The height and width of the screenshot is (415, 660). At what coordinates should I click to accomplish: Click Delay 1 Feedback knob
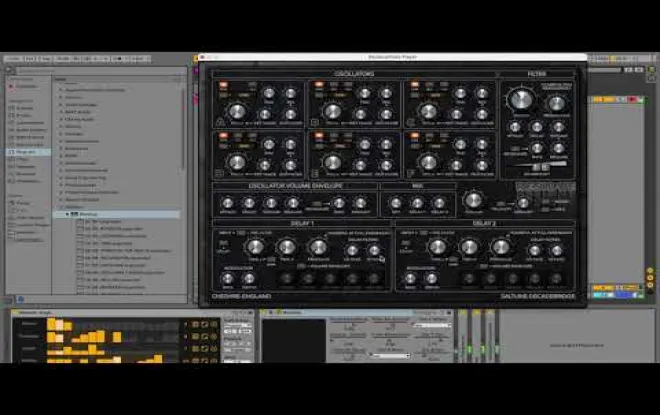(x=318, y=247)
